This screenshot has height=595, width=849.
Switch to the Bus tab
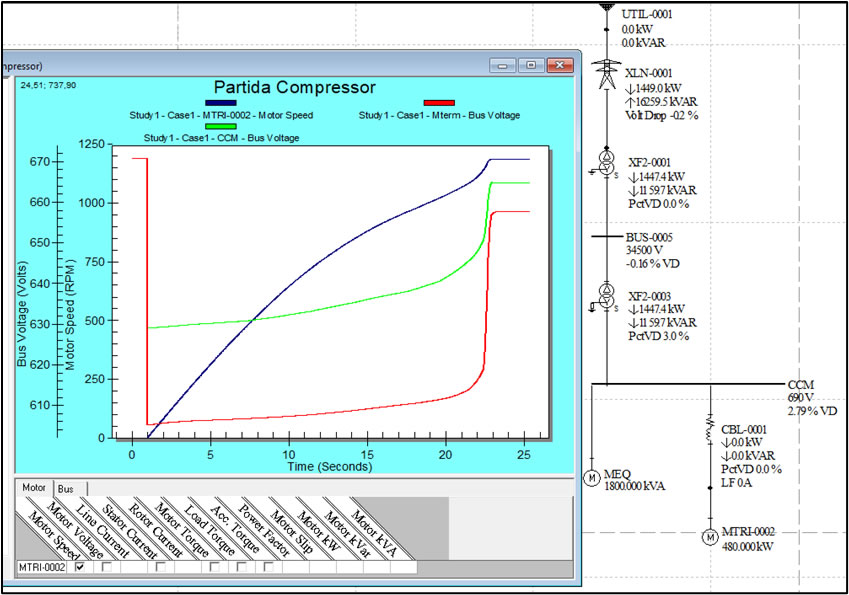[65, 489]
